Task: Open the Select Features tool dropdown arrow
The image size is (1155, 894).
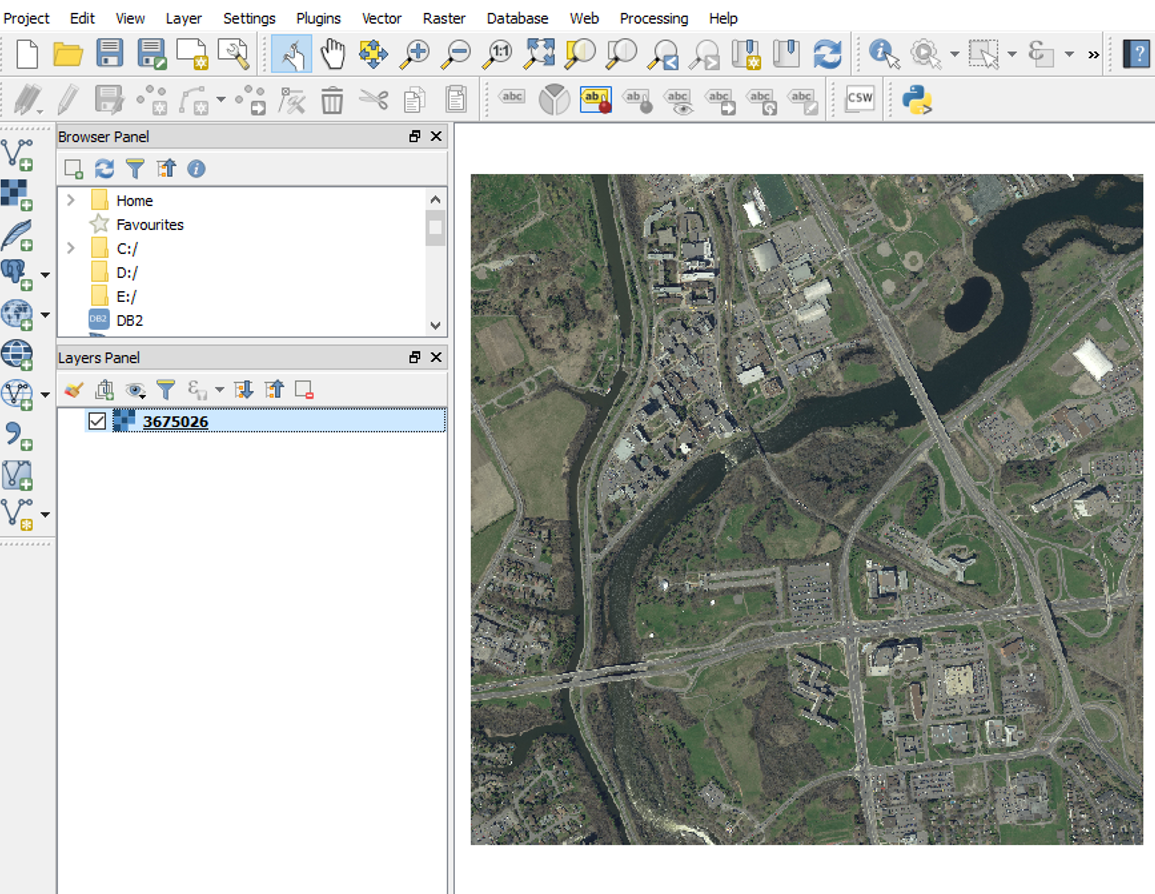Action: (x=1012, y=54)
